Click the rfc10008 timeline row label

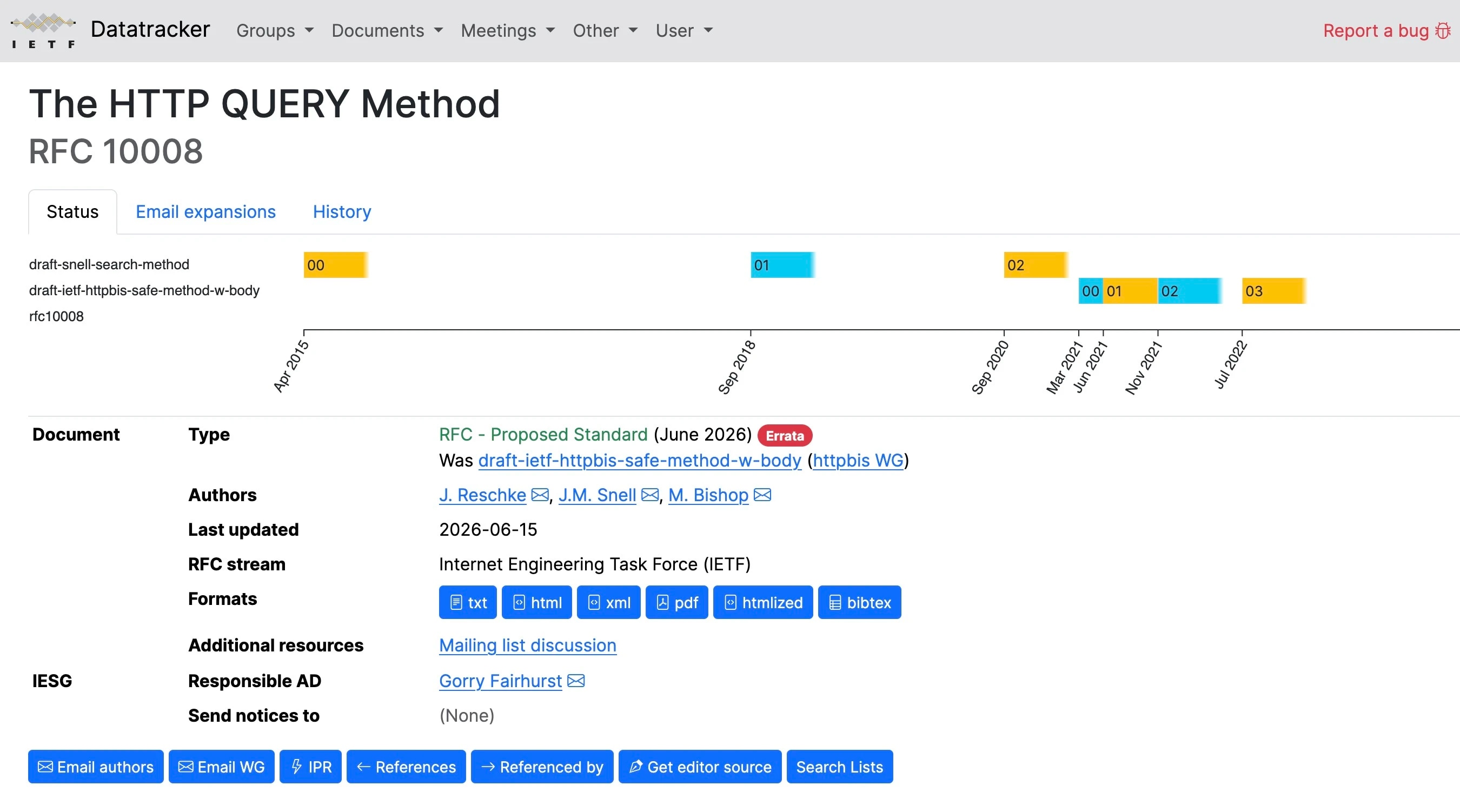click(56, 317)
